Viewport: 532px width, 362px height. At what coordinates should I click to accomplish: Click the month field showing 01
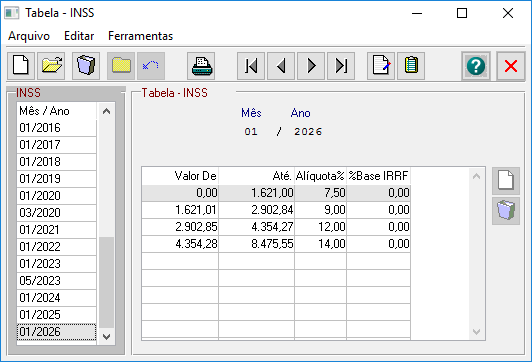(251, 132)
